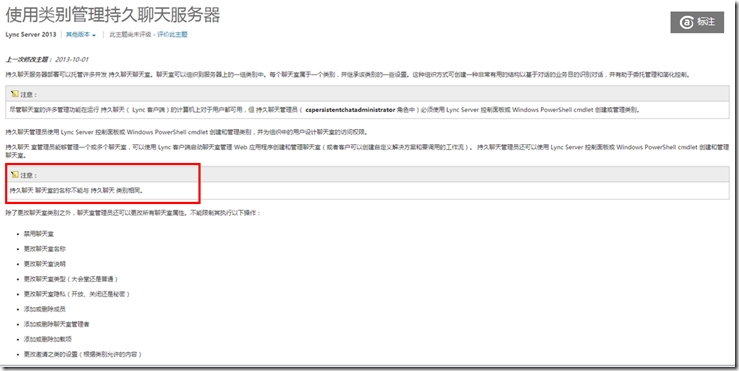Click the last modified date 2013-10-01
The height and width of the screenshot is (371, 739).
(x=72, y=60)
